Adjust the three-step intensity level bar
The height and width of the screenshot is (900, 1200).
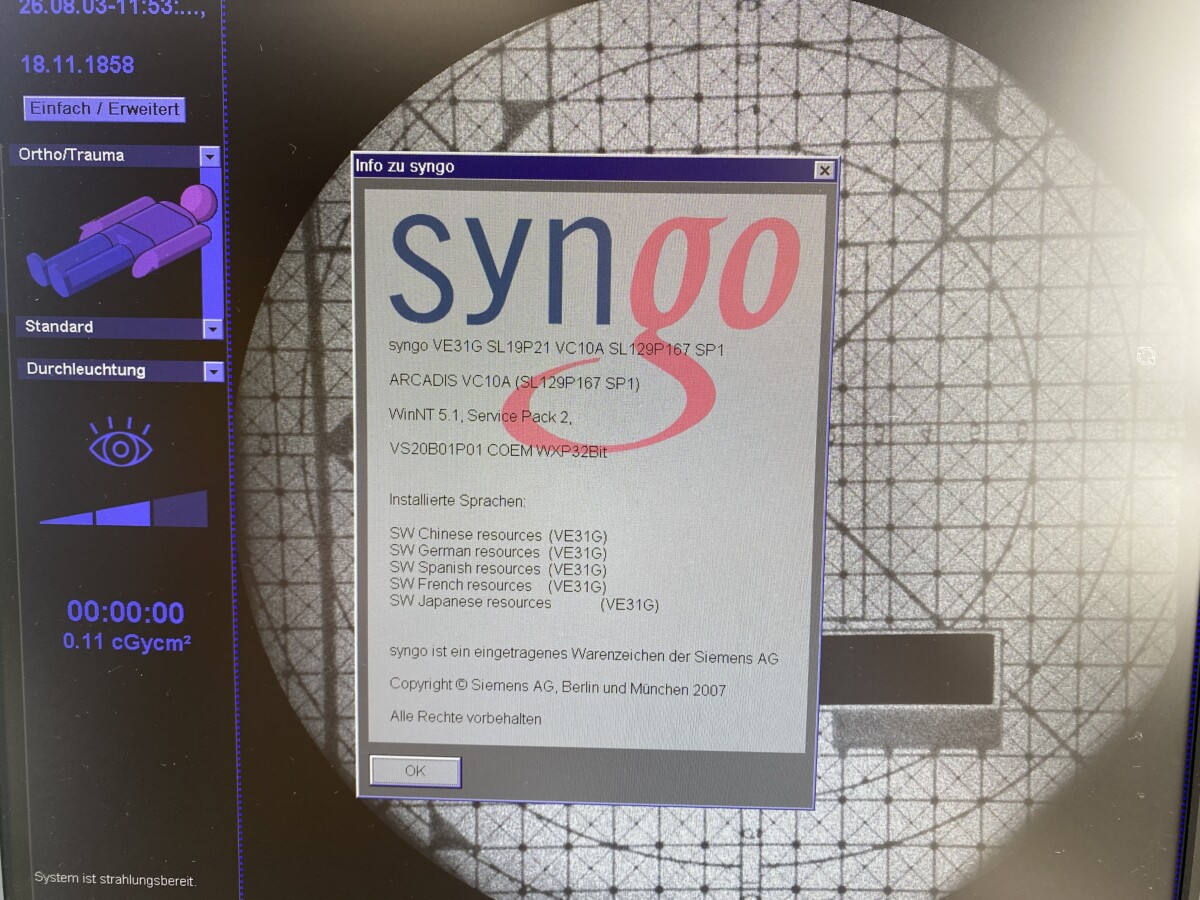coord(124,509)
